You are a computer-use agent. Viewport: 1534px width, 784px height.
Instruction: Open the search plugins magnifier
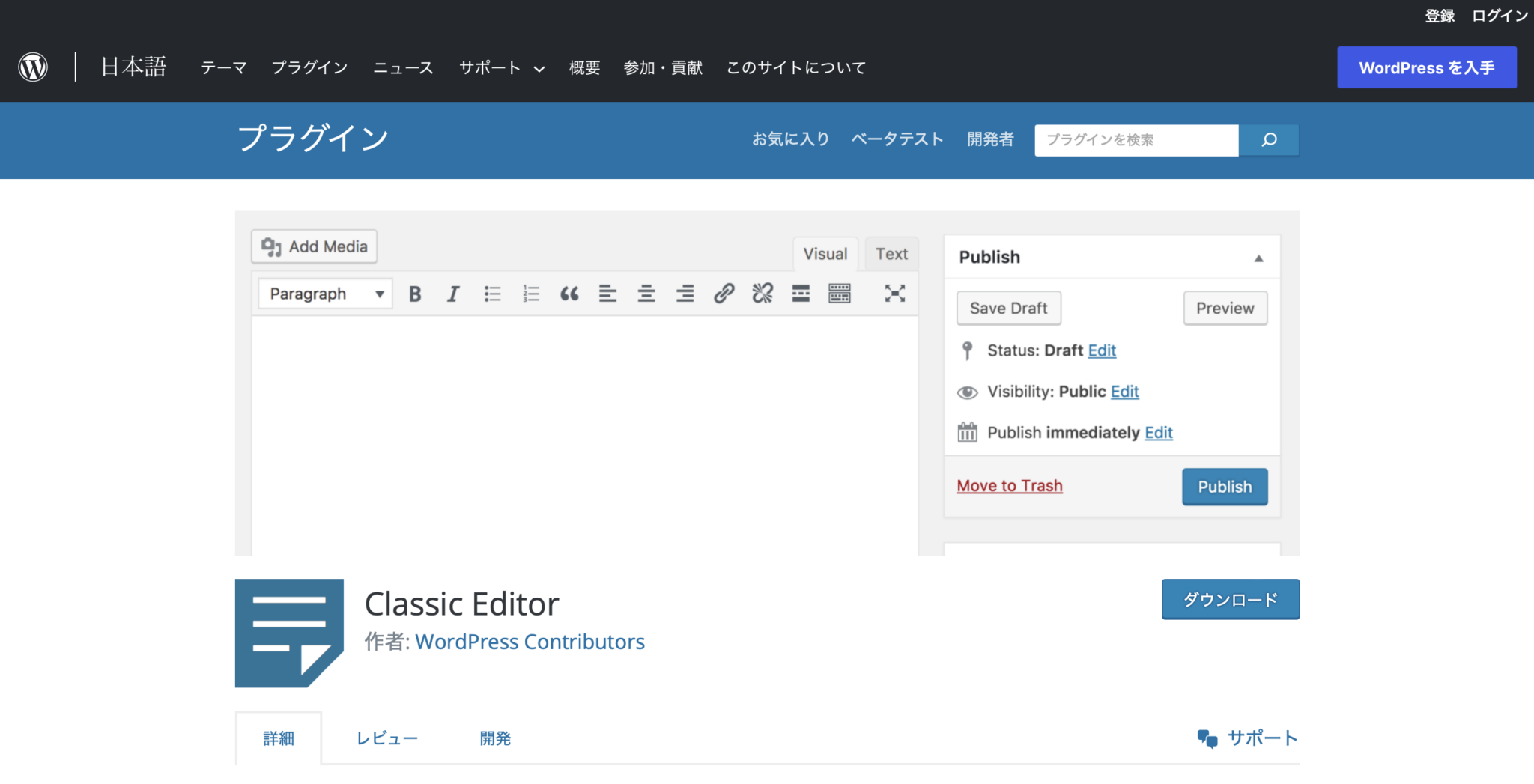point(1268,140)
